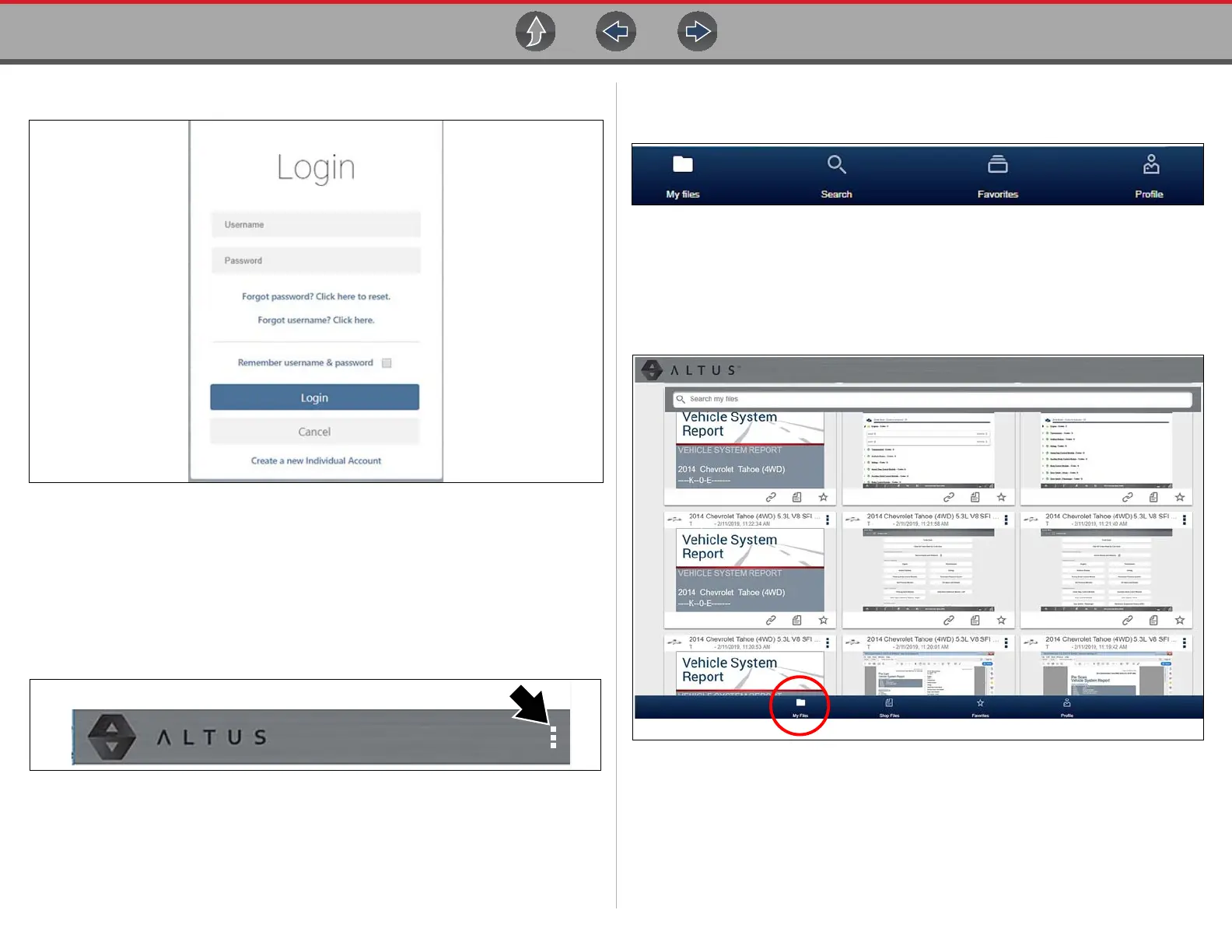1232x952 pixels.
Task: Select the Favorites tab in large tab bar
Action: (x=998, y=176)
